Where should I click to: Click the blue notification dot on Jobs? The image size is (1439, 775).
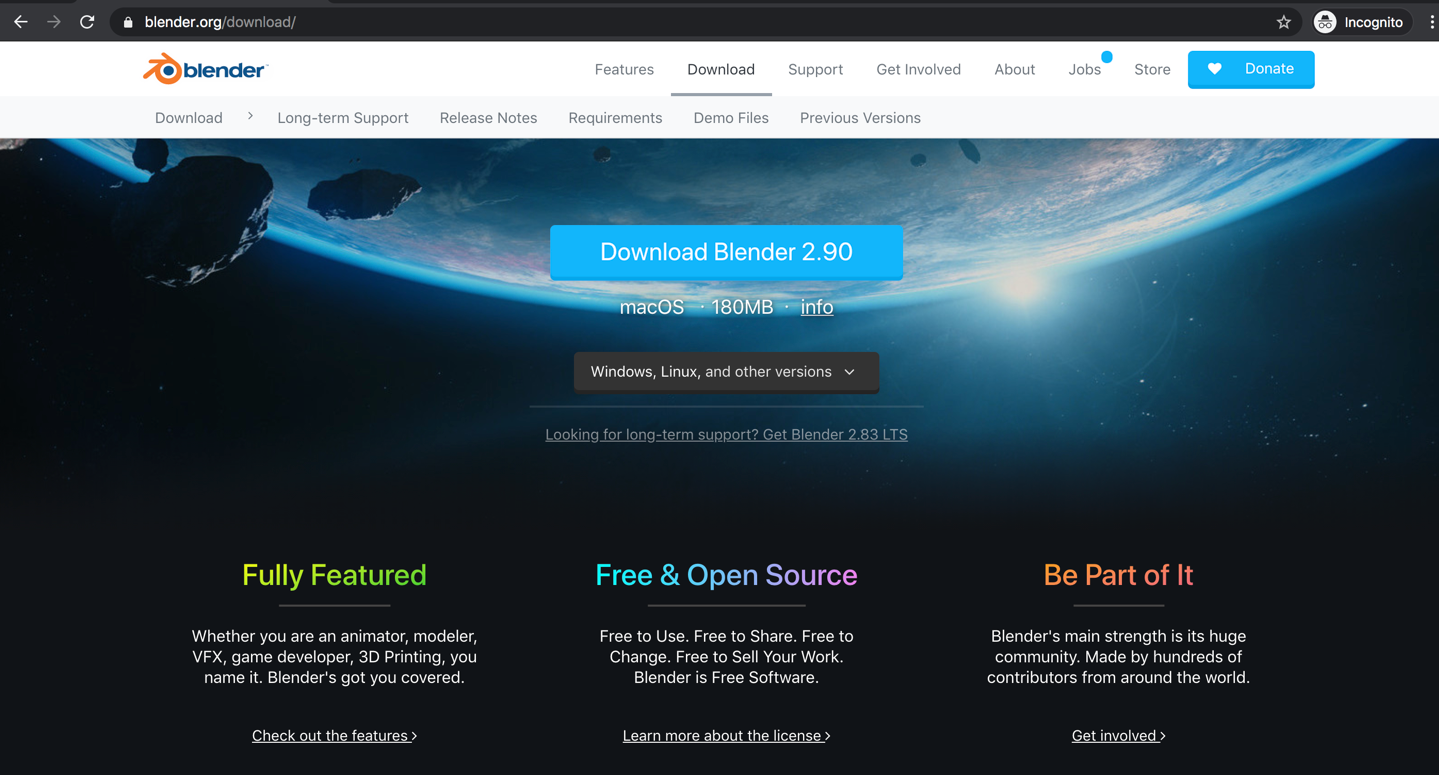1106,57
